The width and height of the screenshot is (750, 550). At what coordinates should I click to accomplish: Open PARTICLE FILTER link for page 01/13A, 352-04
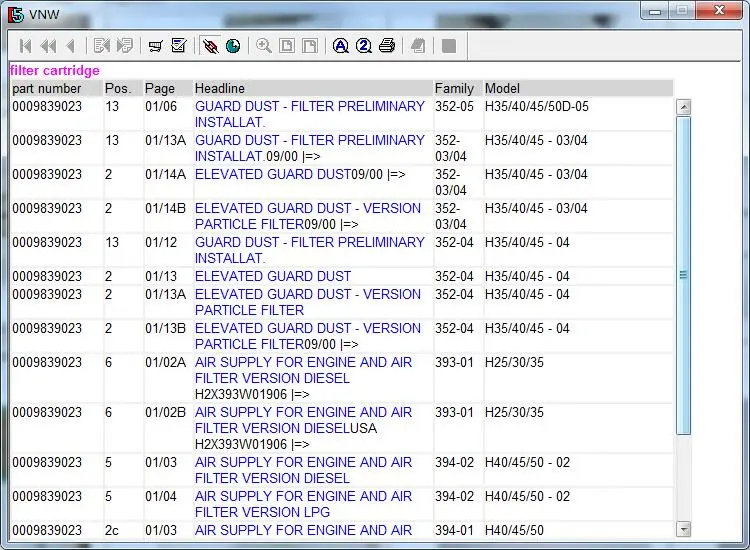point(308,302)
